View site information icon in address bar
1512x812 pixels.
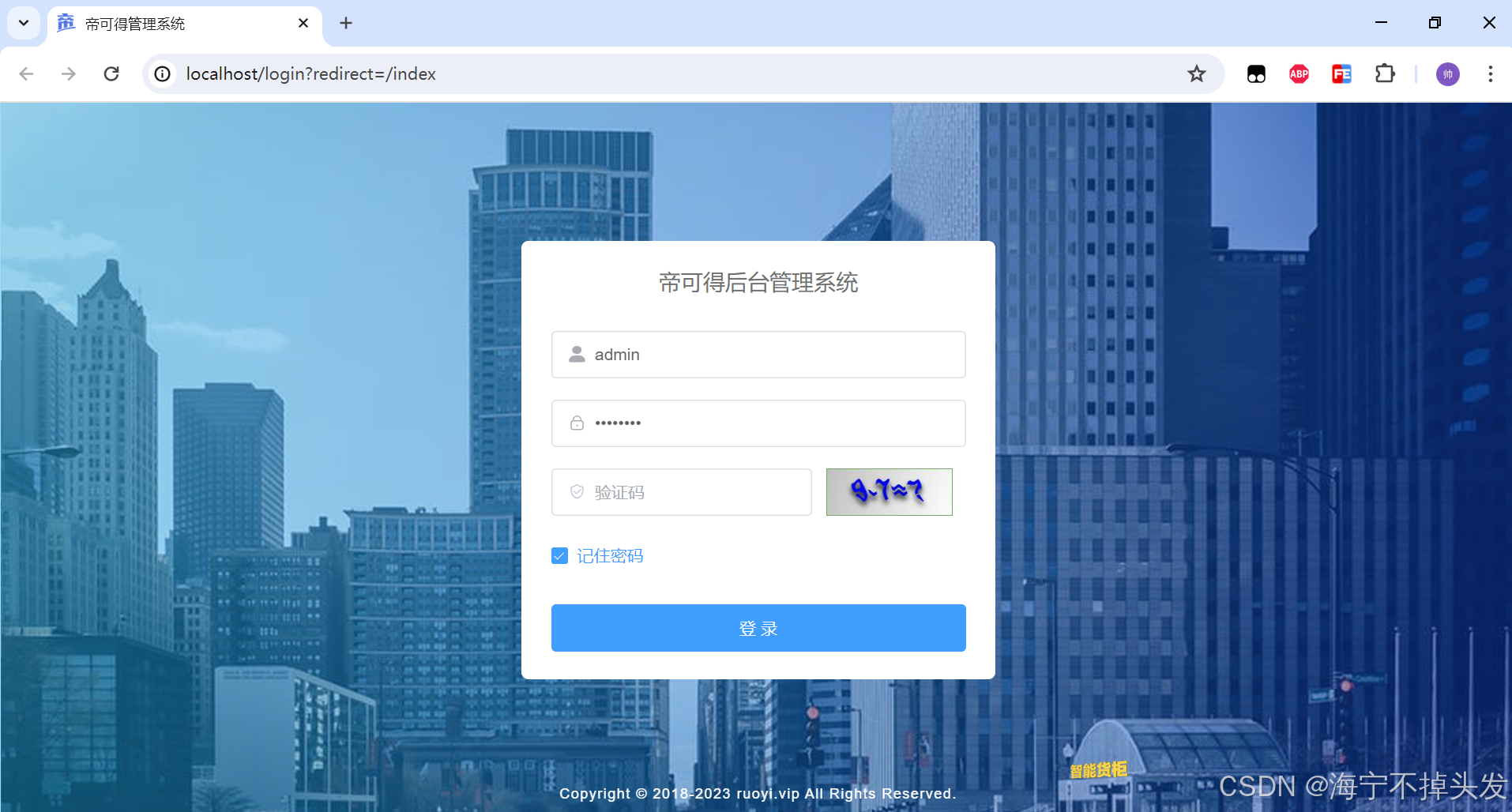click(163, 74)
